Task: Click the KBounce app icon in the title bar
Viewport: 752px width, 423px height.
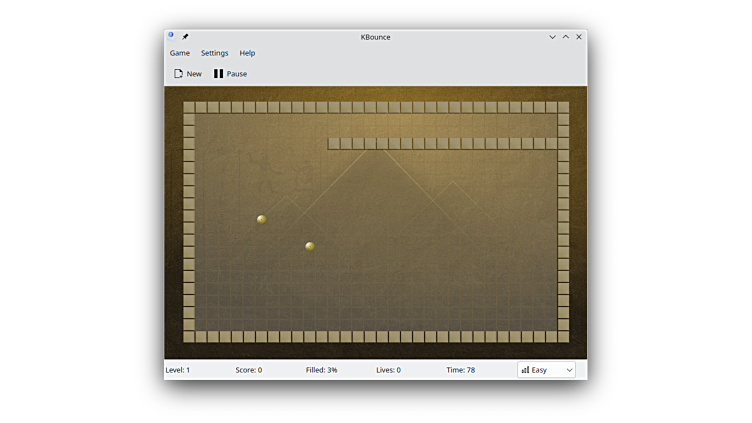Action: (x=171, y=36)
